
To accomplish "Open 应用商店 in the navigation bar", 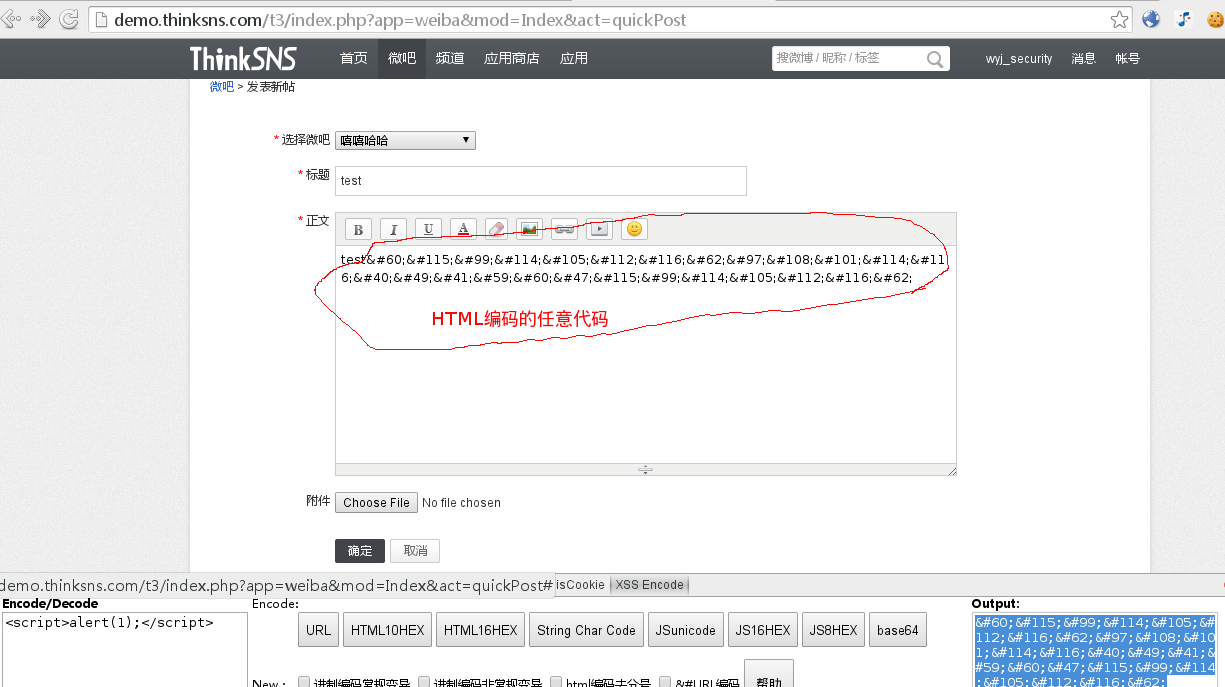I will click(512, 59).
